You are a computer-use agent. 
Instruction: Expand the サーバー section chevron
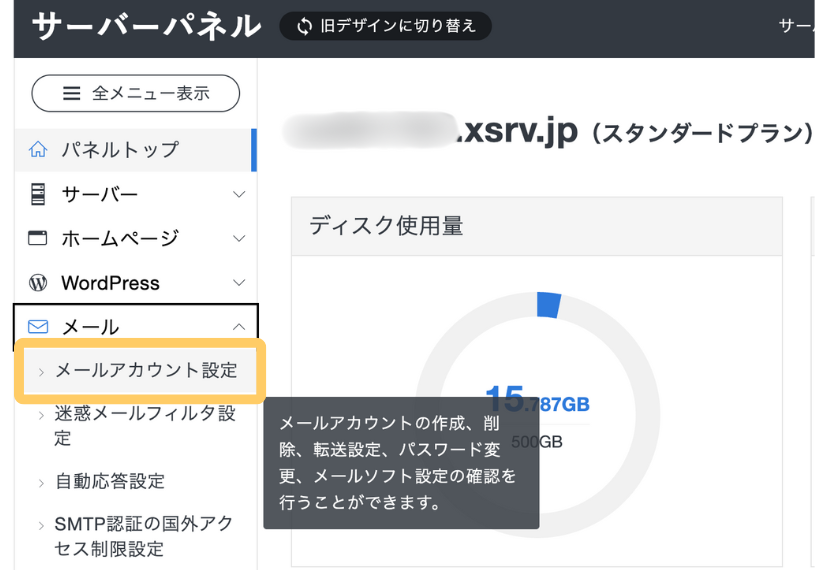click(x=239, y=194)
